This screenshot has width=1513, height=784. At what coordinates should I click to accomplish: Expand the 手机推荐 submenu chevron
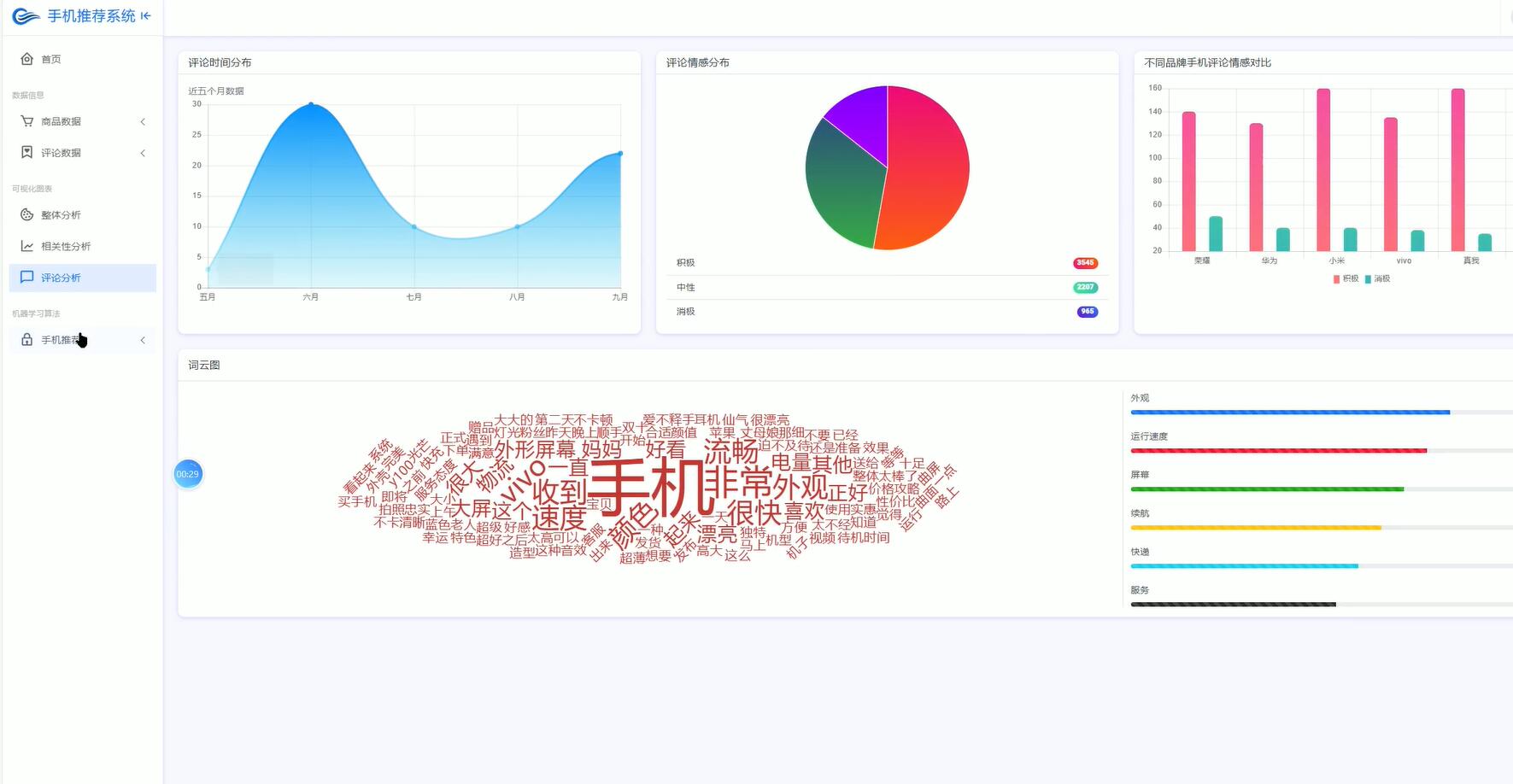click(x=143, y=339)
